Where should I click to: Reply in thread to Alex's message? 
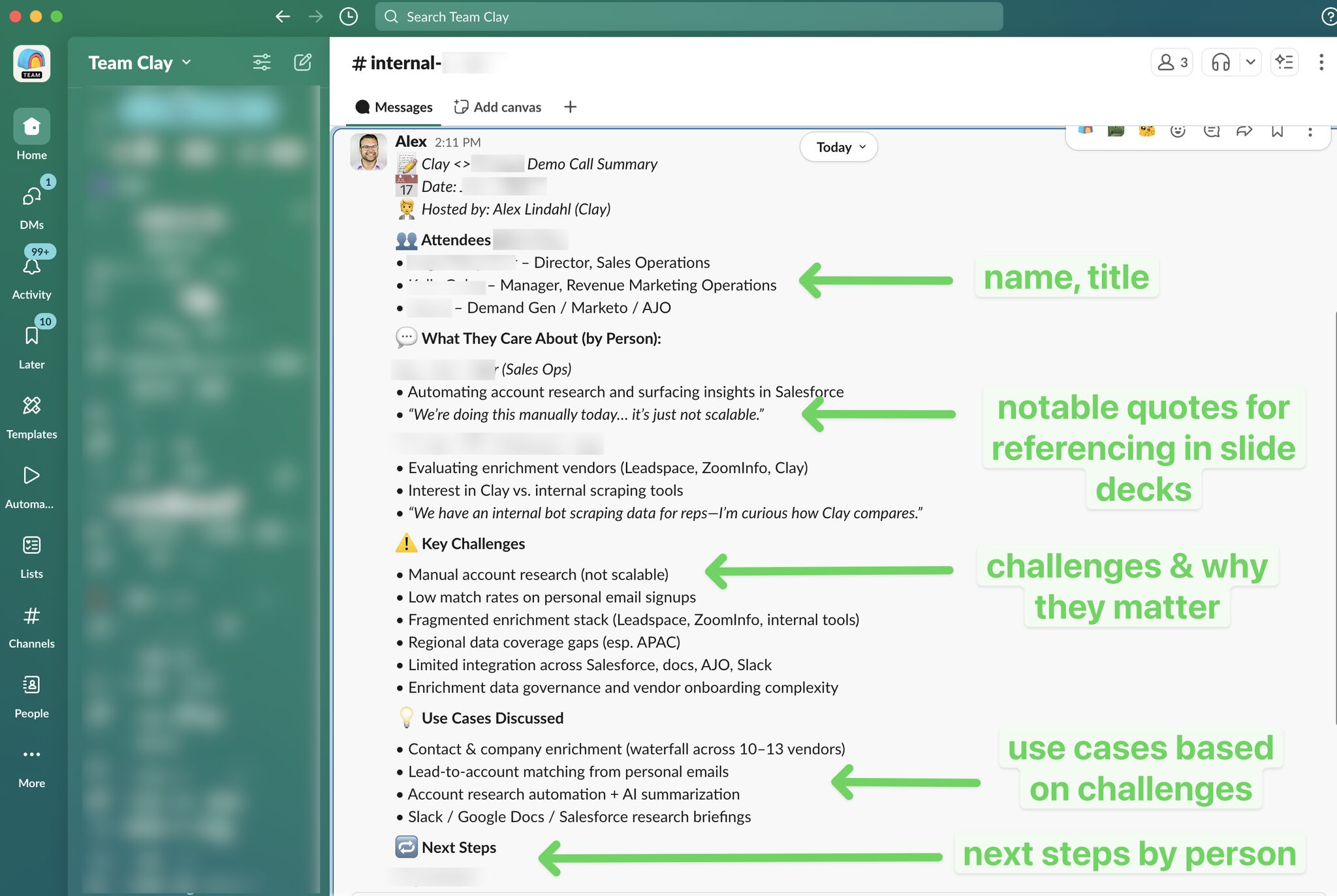pos(1212,132)
